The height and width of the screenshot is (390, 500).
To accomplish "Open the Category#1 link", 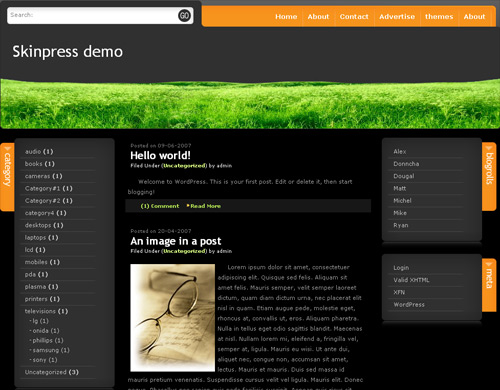I will click(43, 189).
